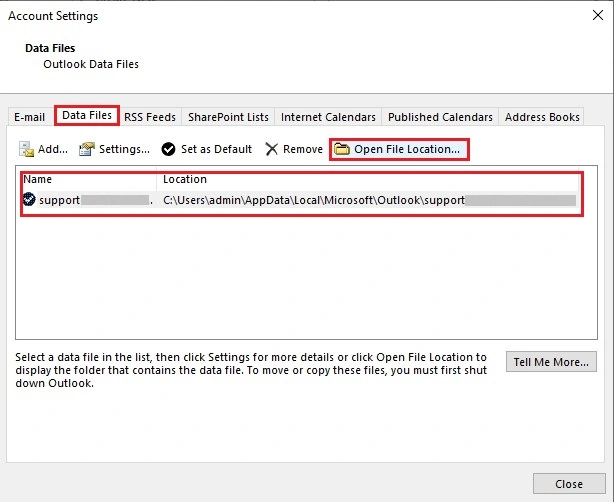Click the Open File Location folder icon
Screen dimensions: 614x502
click(x=342, y=149)
